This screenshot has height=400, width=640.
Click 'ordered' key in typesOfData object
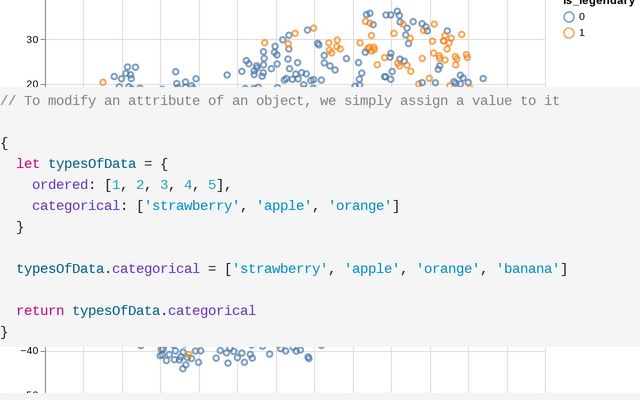click(x=60, y=185)
